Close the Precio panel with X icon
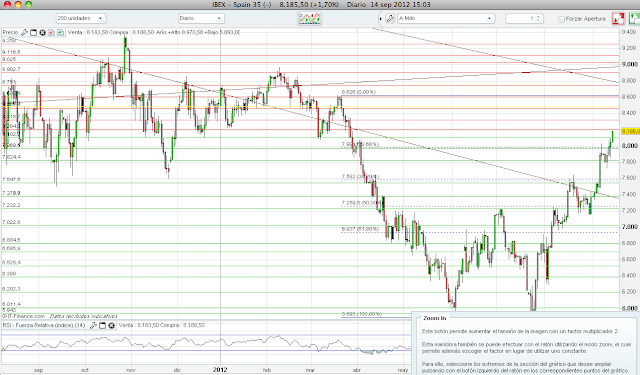This screenshot has width=640, height=375. tap(42, 32)
